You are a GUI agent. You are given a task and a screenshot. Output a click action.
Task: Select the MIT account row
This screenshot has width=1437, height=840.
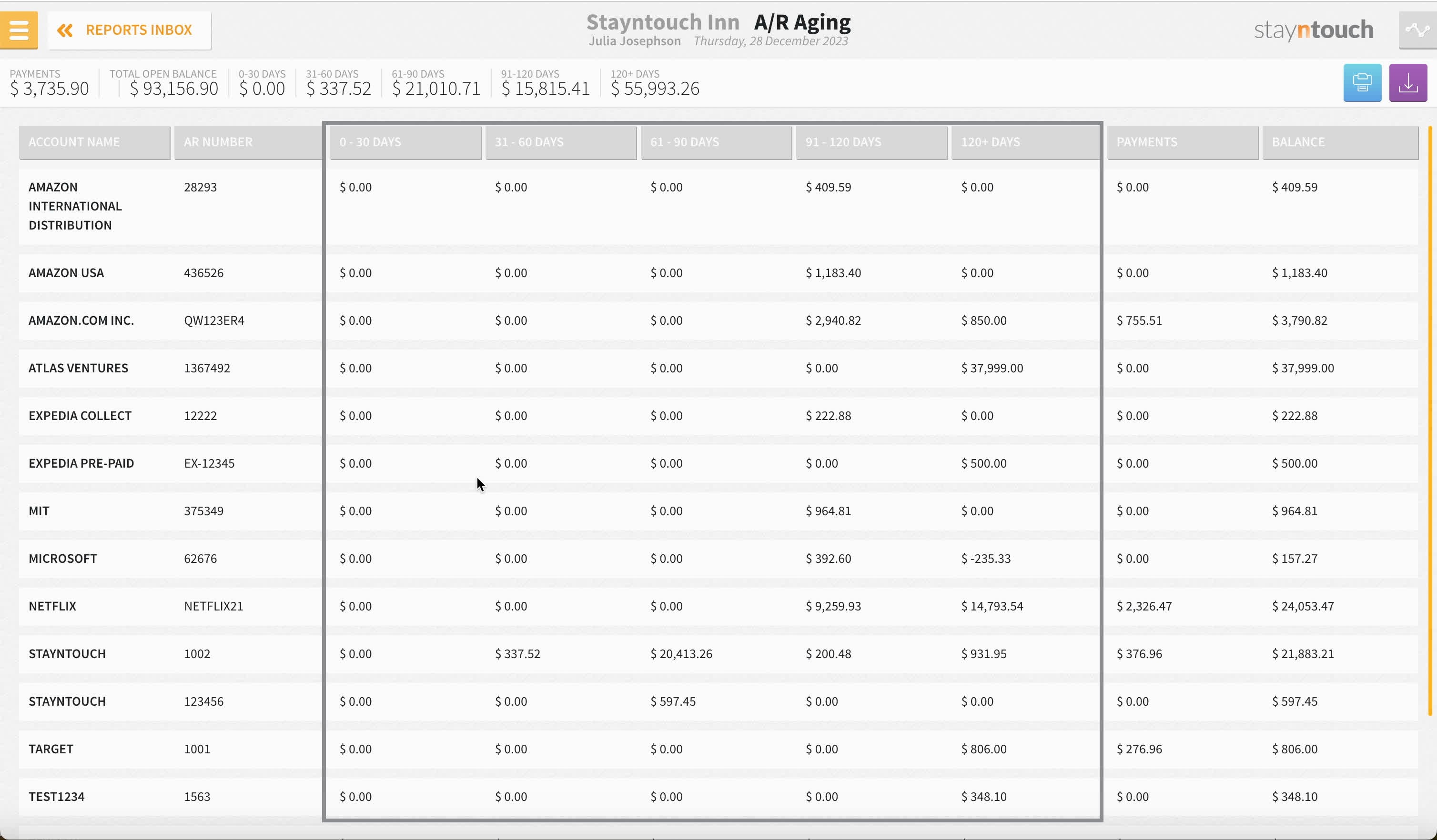coord(718,511)
